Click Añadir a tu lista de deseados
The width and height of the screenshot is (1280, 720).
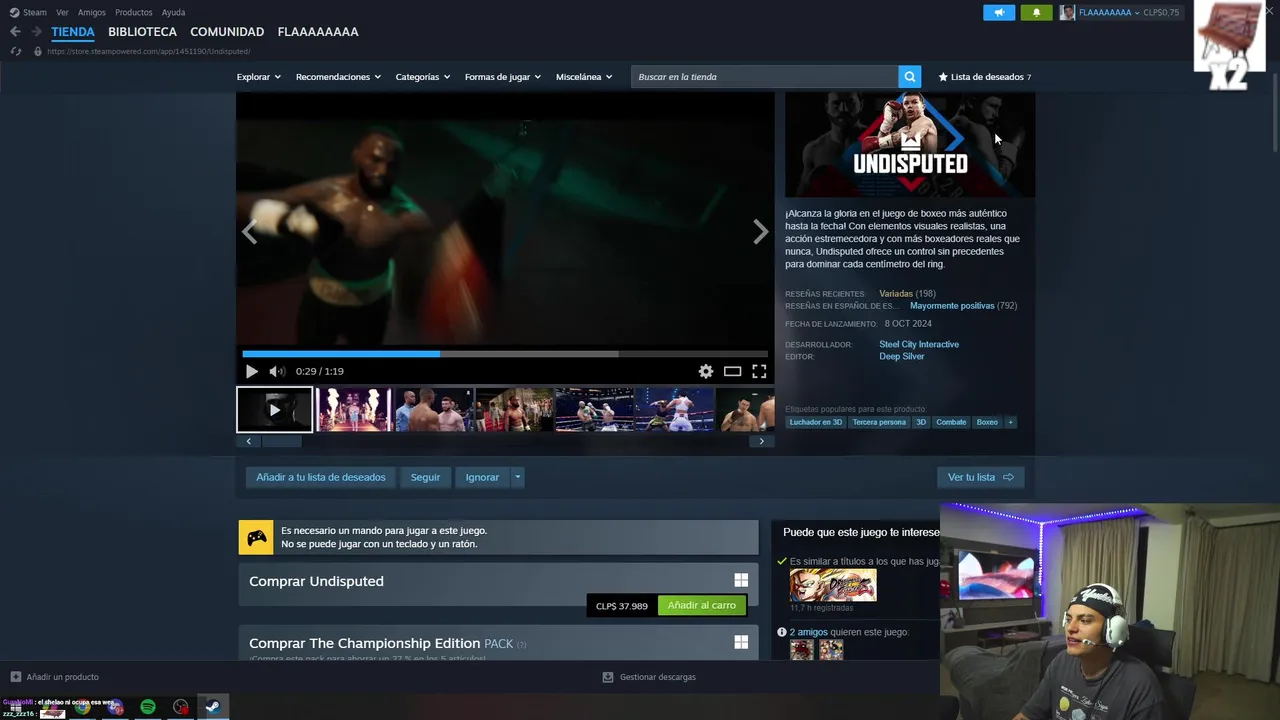click(320, 477)
